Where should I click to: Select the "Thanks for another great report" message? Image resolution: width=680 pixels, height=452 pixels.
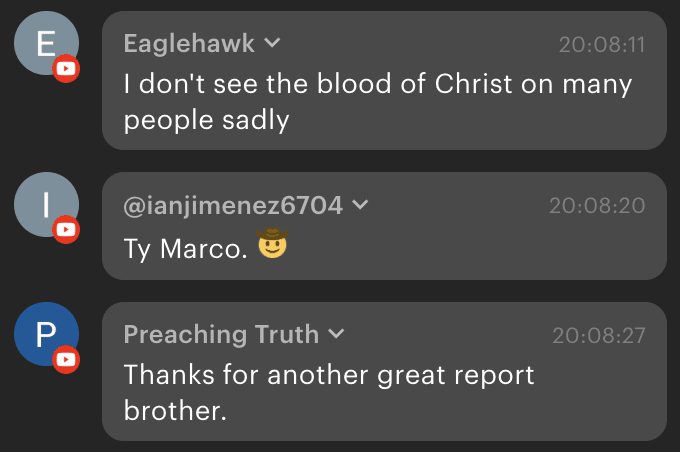pos(329,375)
